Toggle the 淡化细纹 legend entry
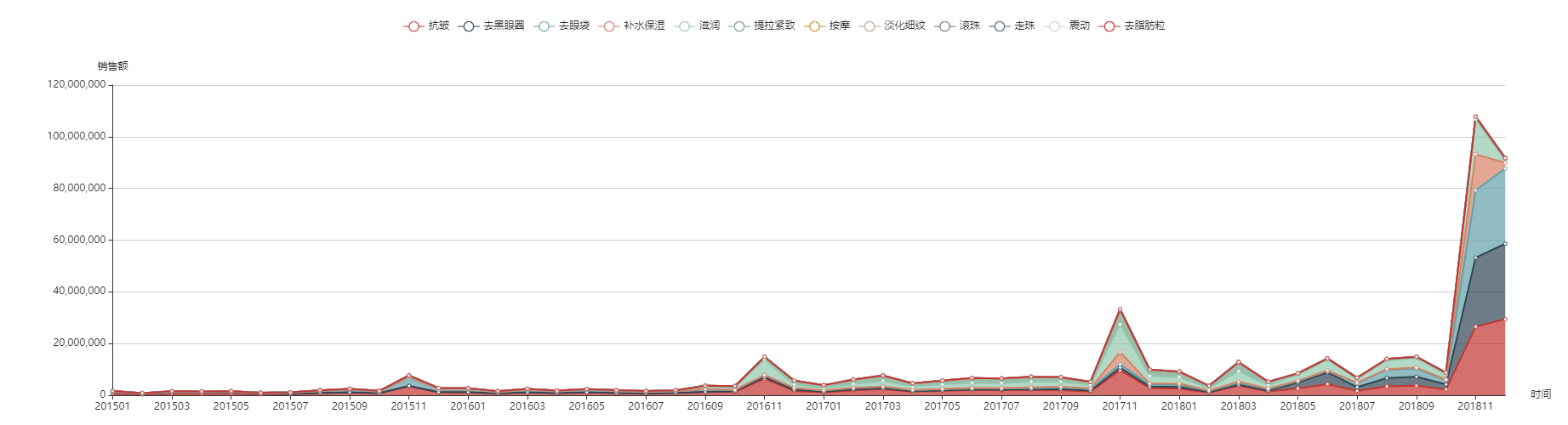 coord(892,25)
